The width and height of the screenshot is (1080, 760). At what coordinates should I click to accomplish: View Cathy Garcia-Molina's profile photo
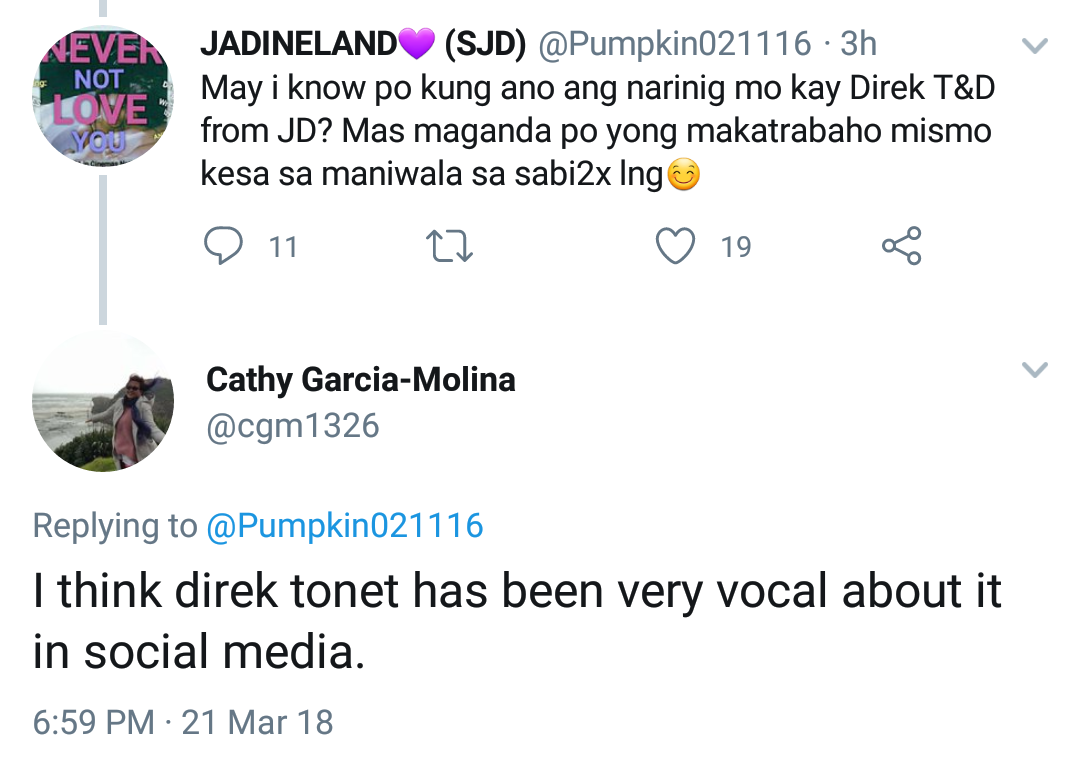[103, 401]
